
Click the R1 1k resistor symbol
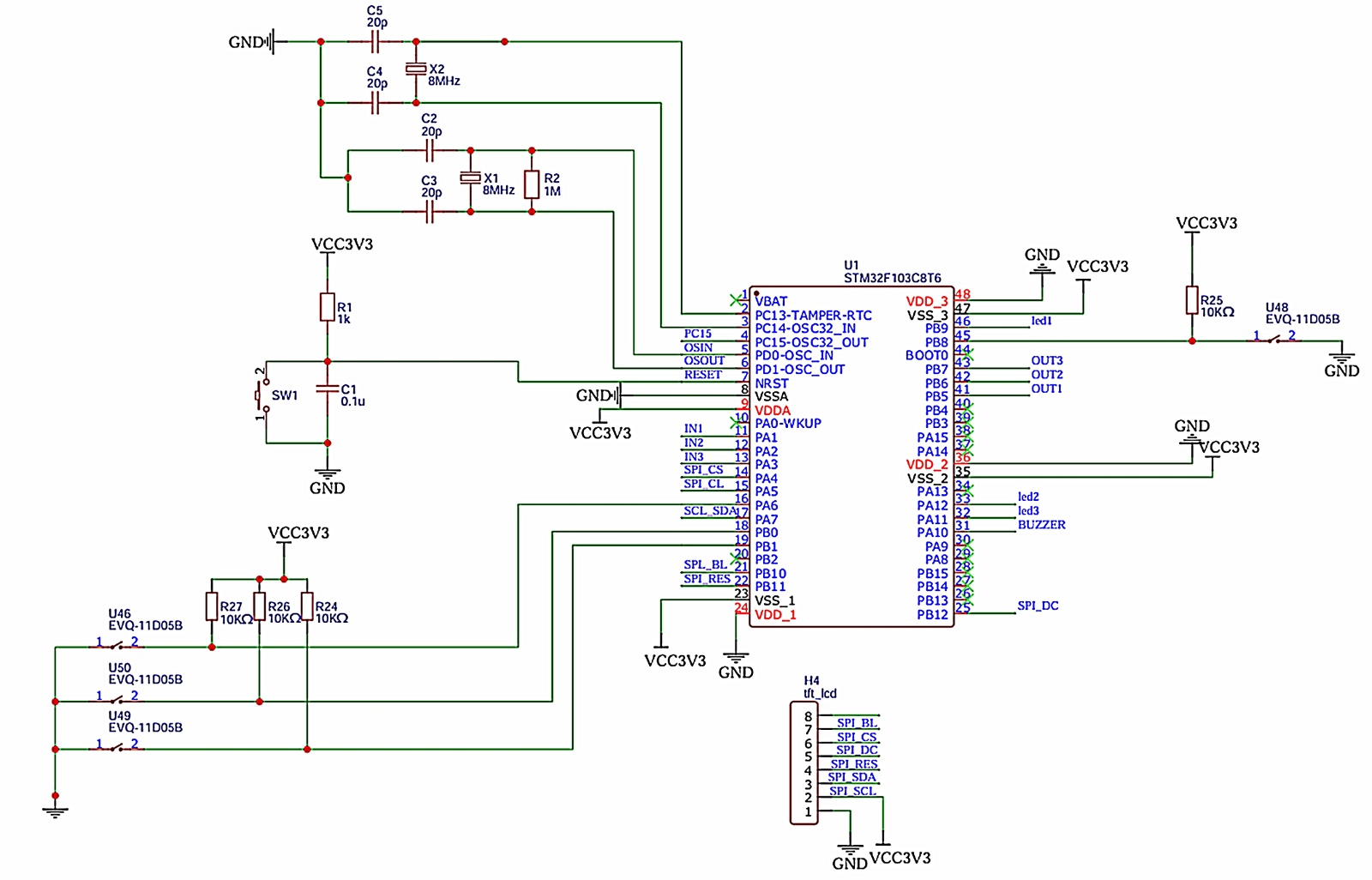pyautogui.click(x=328, y=307)
